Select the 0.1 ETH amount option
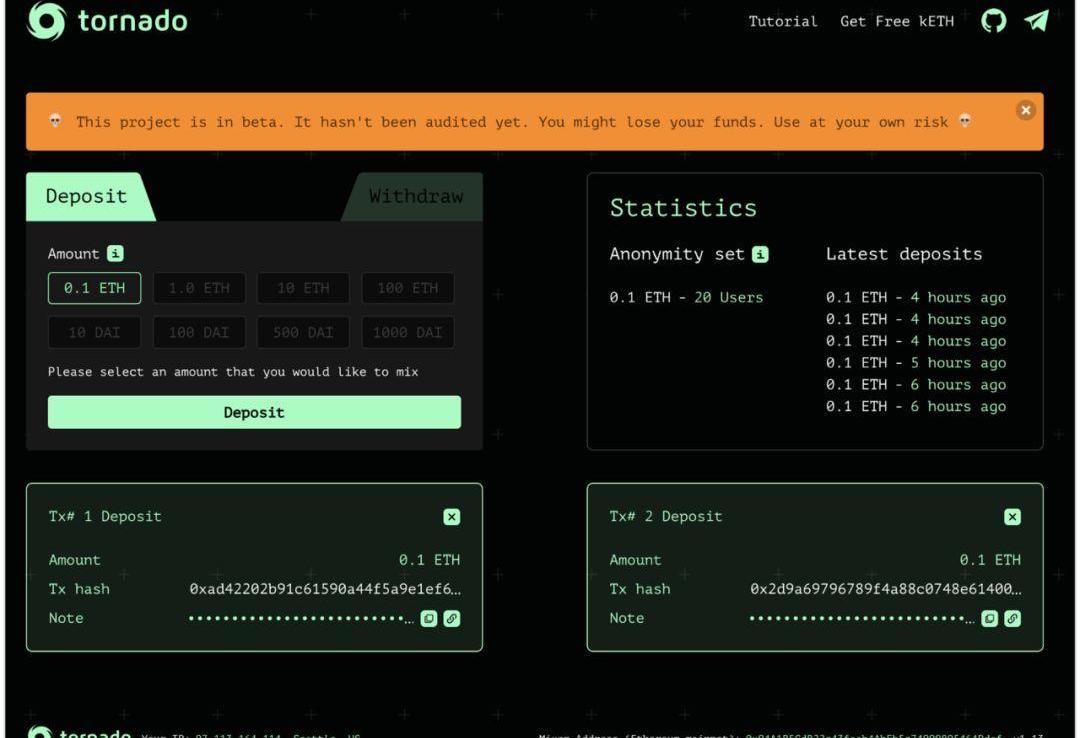The width and height of the screenshot is (1080, 738). pos(95,288)
